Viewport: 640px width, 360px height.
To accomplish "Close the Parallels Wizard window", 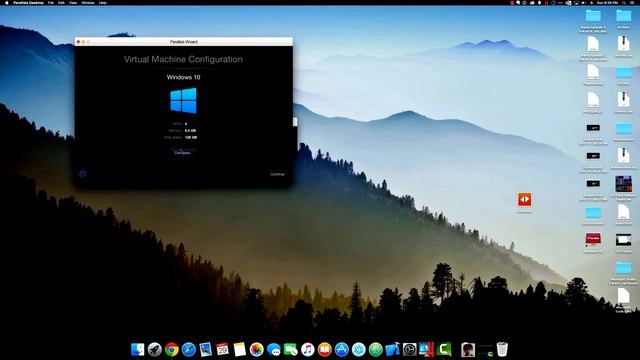I will (x=78, y=42).
